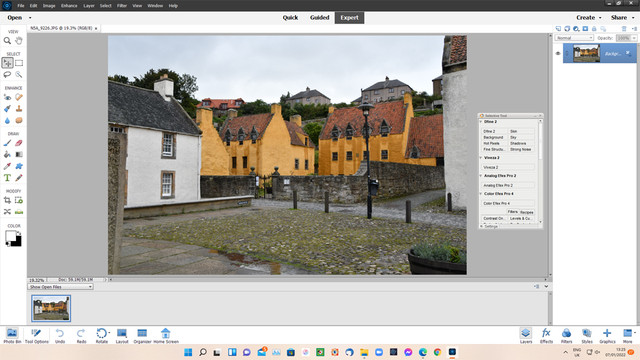
Task: Open the Graphics panel
Action: pos(607,336)
